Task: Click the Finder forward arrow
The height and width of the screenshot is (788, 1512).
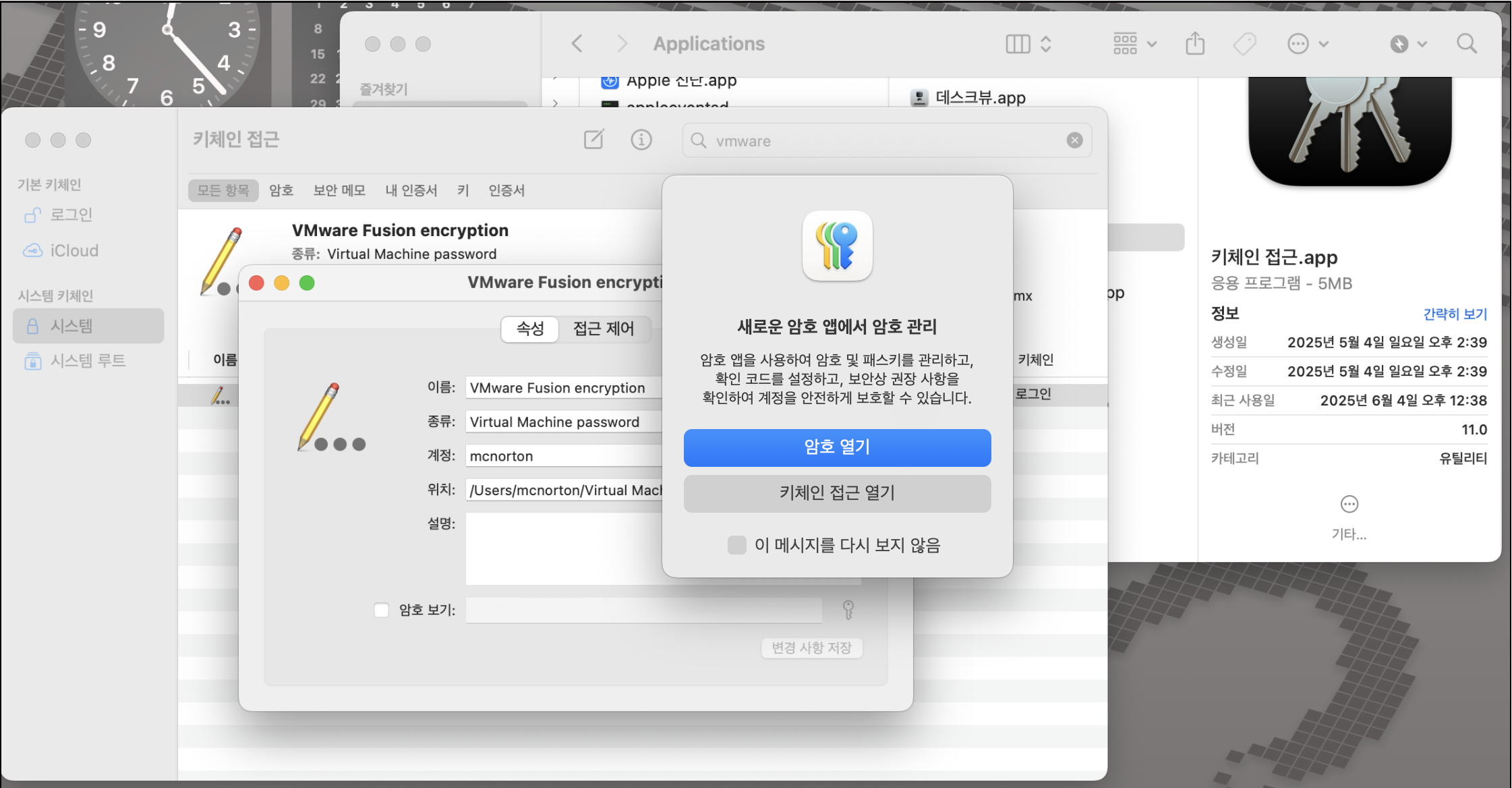Action: (622, 44)
